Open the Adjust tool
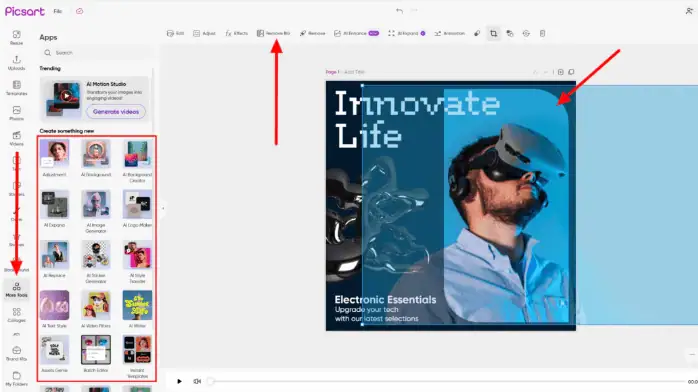Viewport: 698px width, 392px height. (204, 33)
